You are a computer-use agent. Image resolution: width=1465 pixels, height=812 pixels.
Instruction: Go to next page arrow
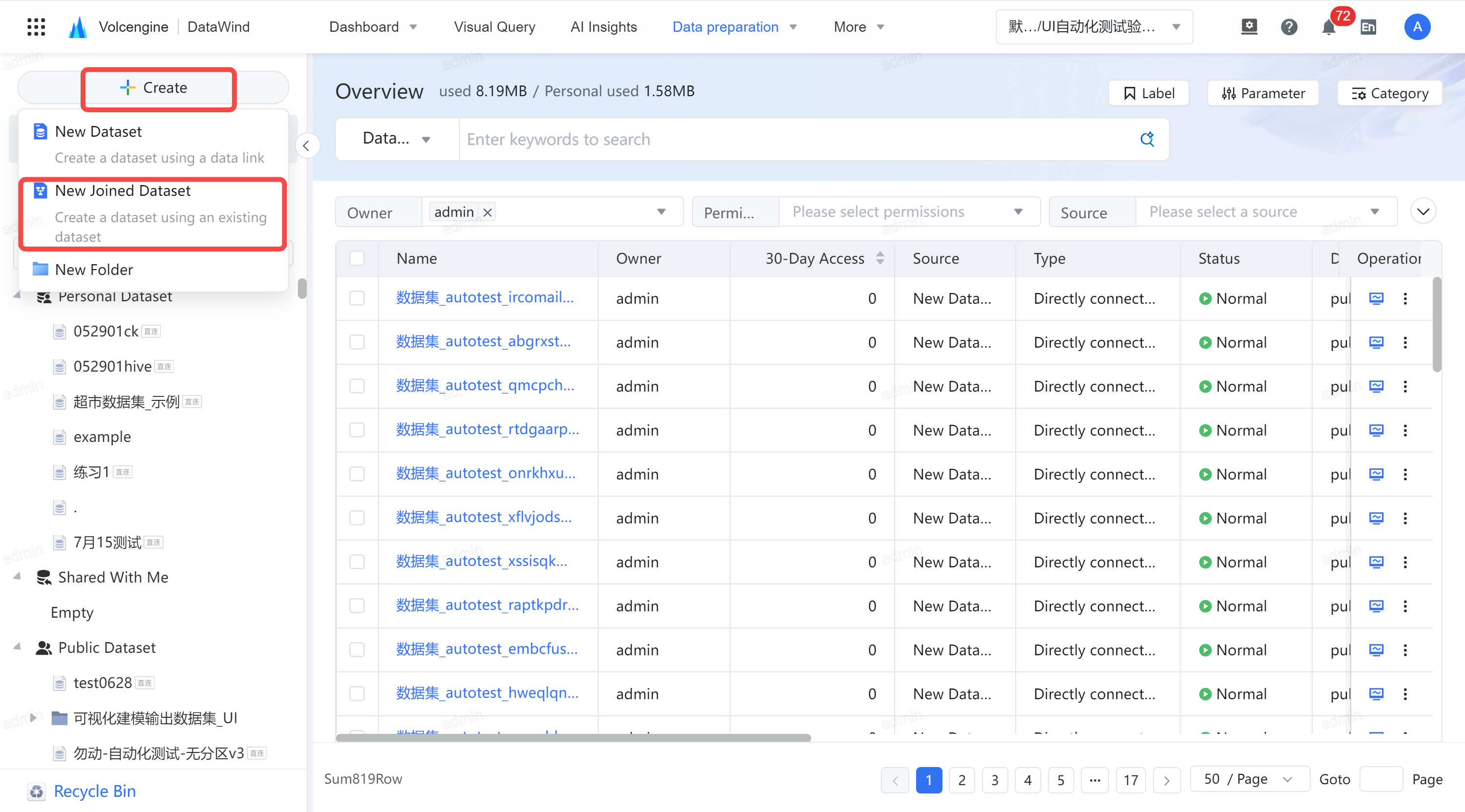click(1167, 780)
